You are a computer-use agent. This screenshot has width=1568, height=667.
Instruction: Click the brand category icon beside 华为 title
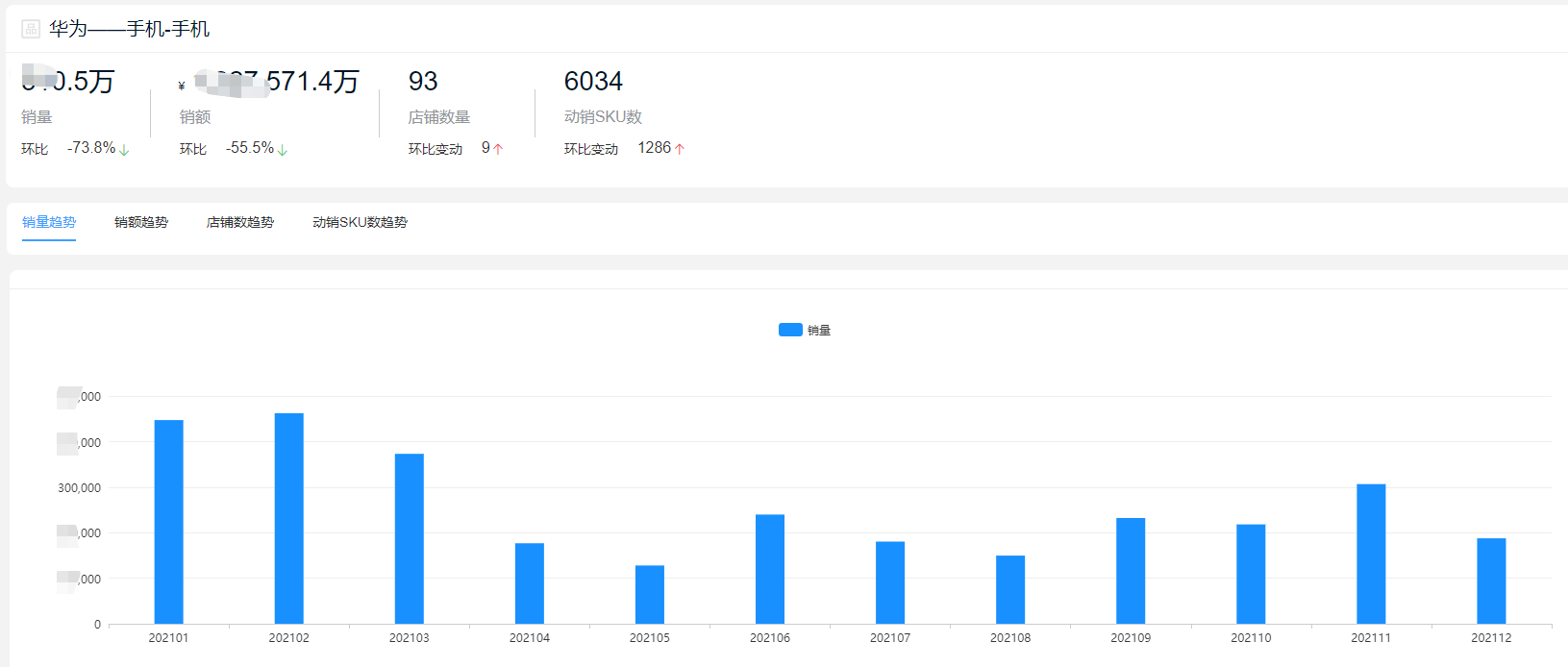point(31,29)
